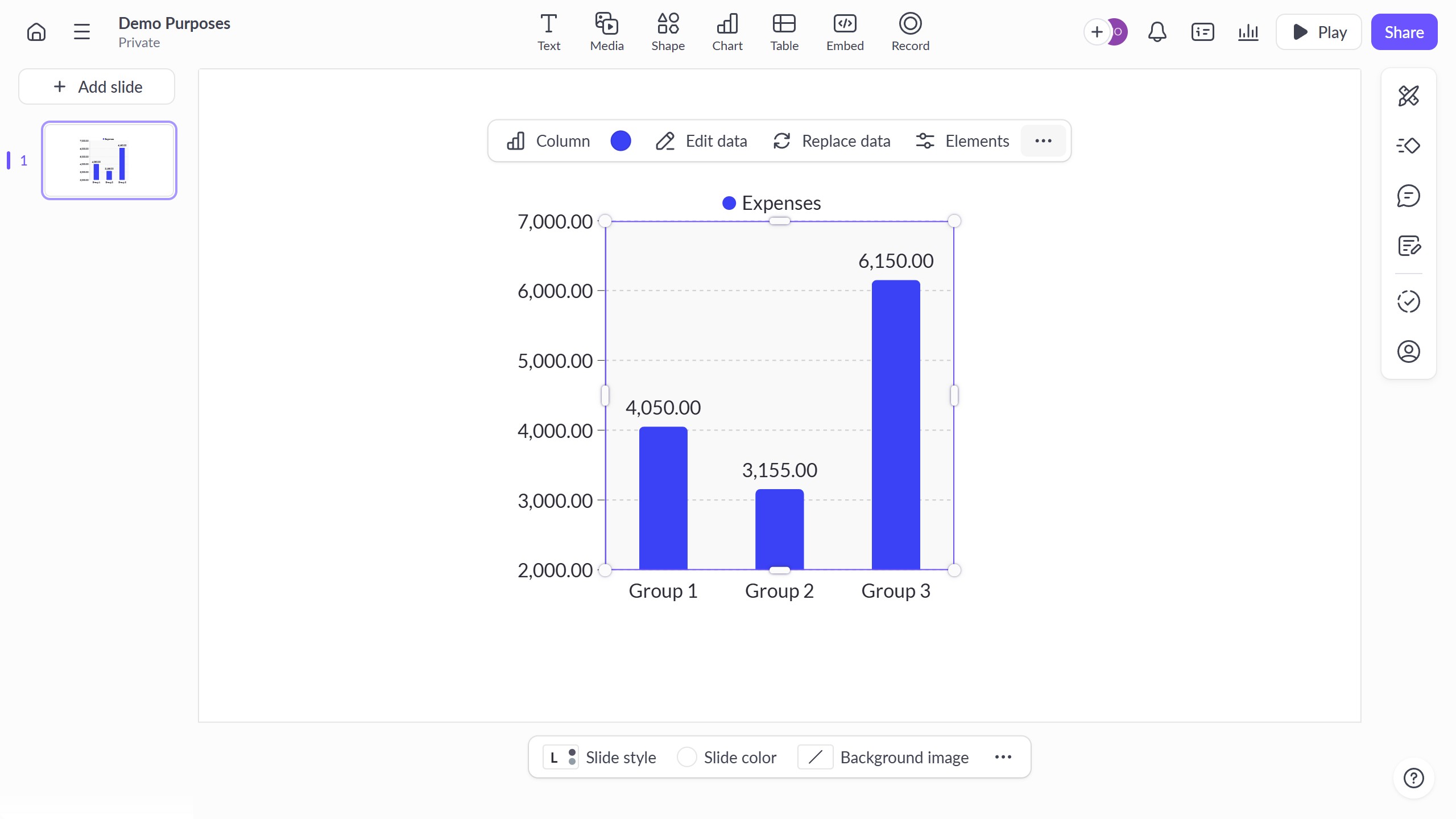
Task: Open the Column chart type dropdown
Action: coord(548,141)
